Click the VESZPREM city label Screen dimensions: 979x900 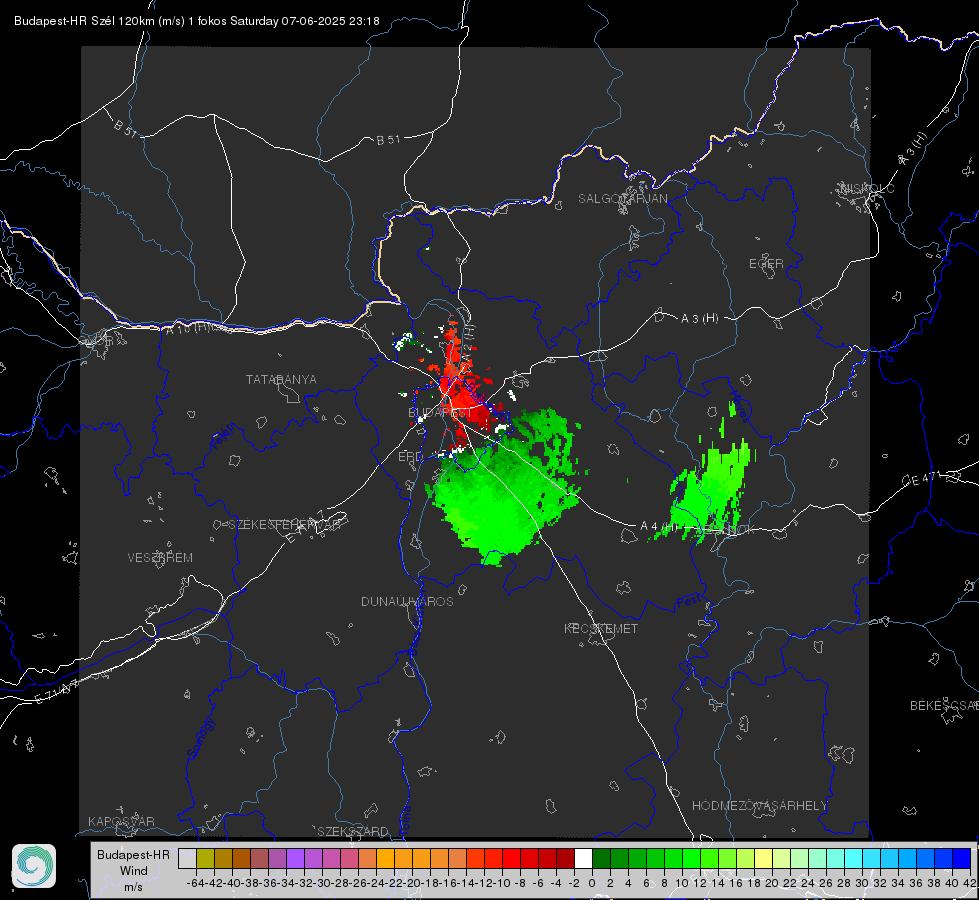160,557
